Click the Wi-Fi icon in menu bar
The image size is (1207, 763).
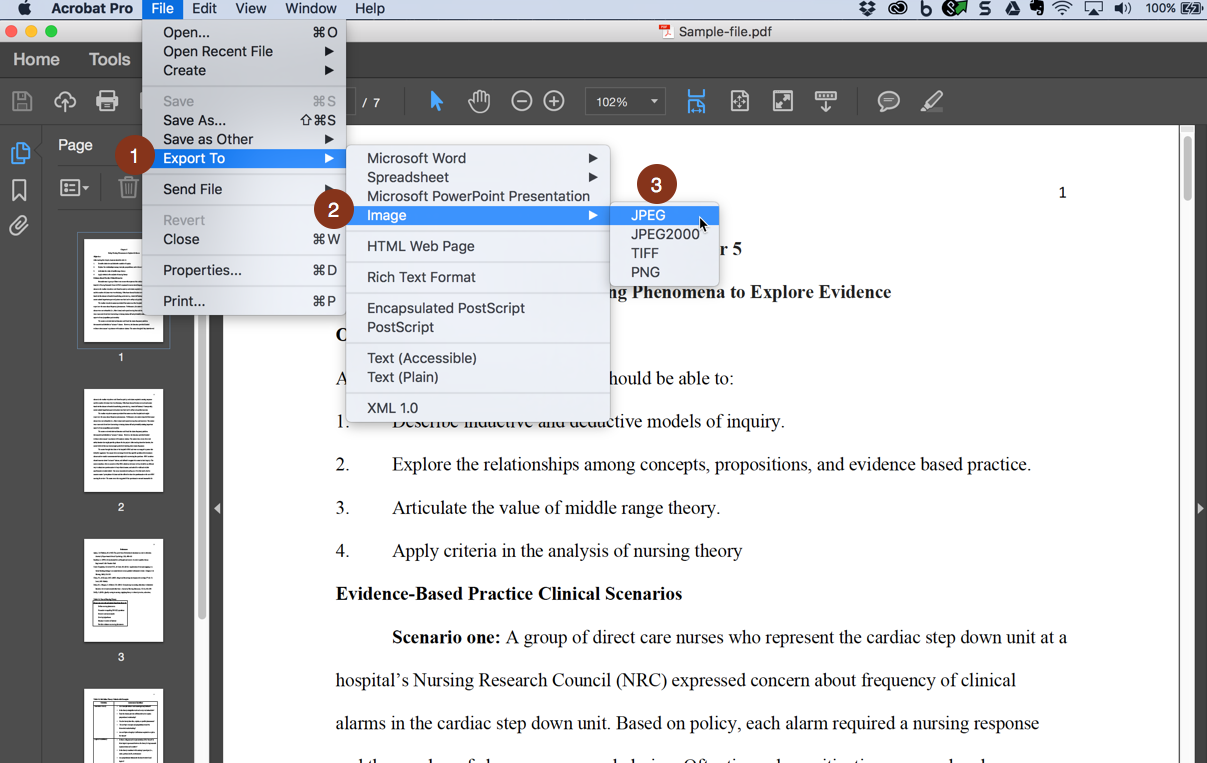tap(1062, 9)
